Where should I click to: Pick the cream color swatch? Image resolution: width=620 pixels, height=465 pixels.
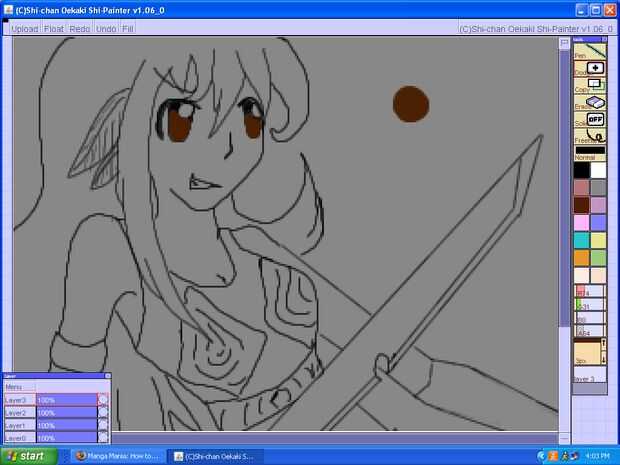[582, 275]
